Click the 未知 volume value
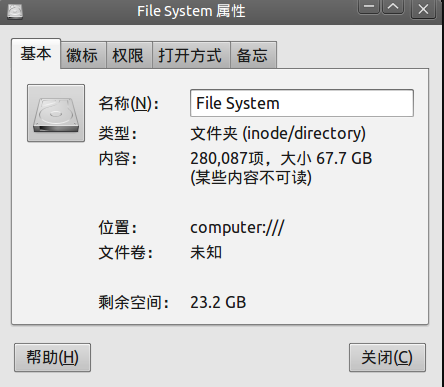 206,252
